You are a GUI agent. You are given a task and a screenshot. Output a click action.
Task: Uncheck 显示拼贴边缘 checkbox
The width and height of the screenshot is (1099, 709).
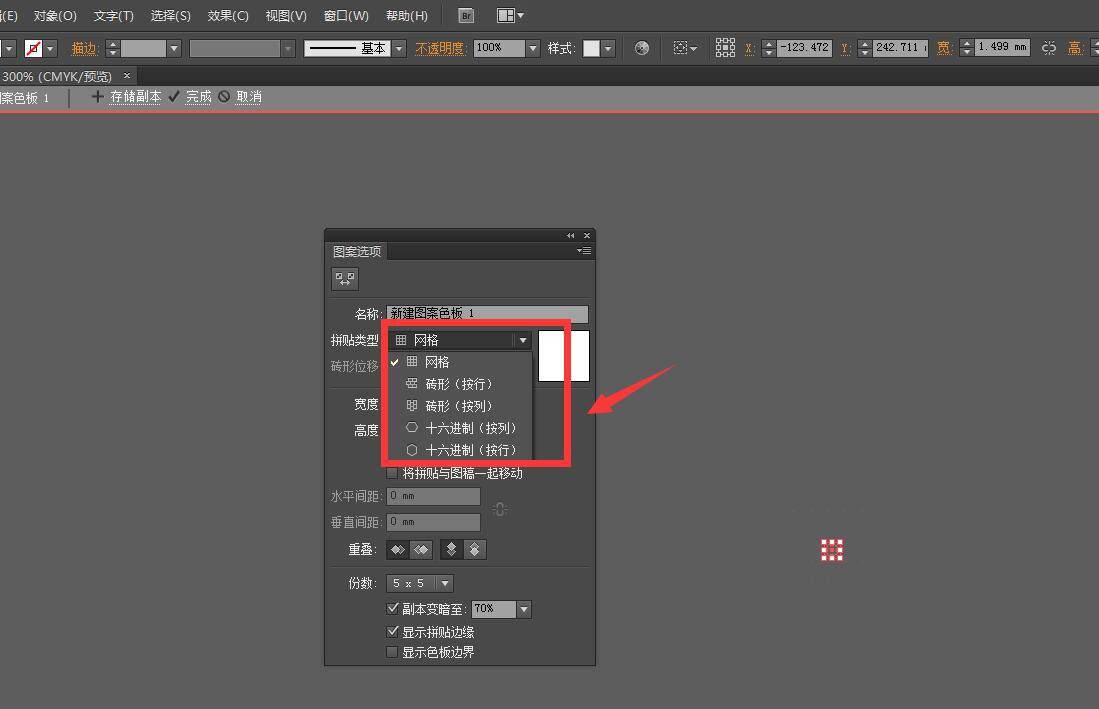(392, 632)
